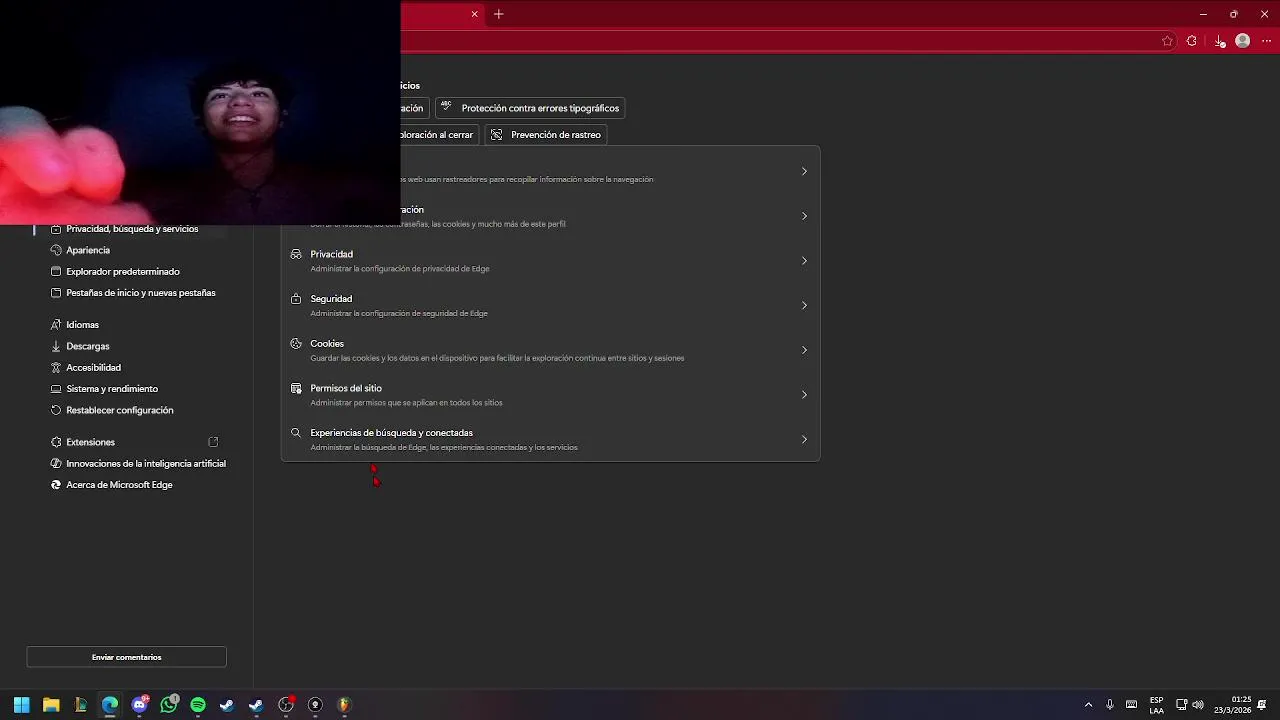1280x720 pixels.
Task: Click the Privacidad row icon
Action: click(296, 254)
